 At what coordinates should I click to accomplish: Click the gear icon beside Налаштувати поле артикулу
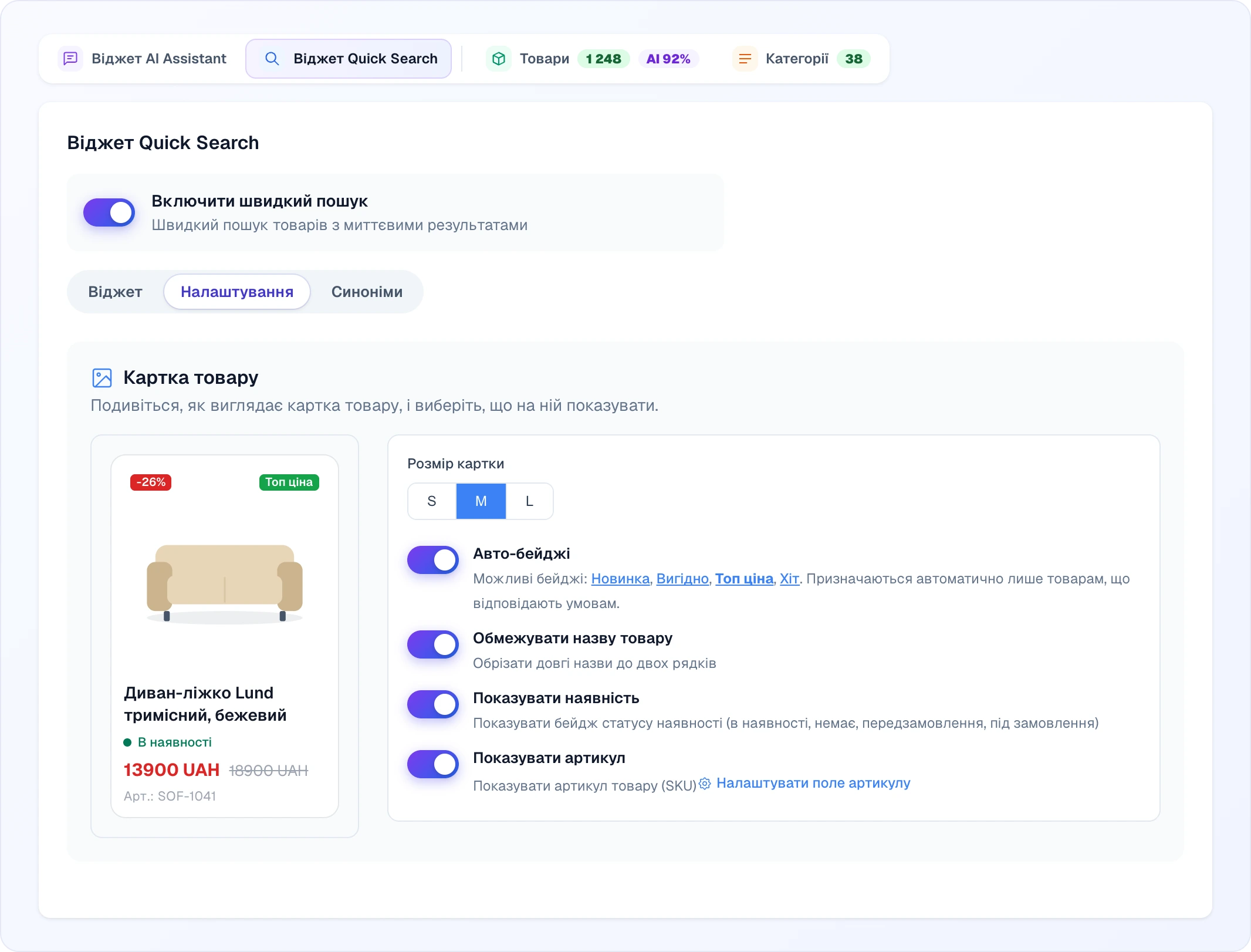coord(705,784)
